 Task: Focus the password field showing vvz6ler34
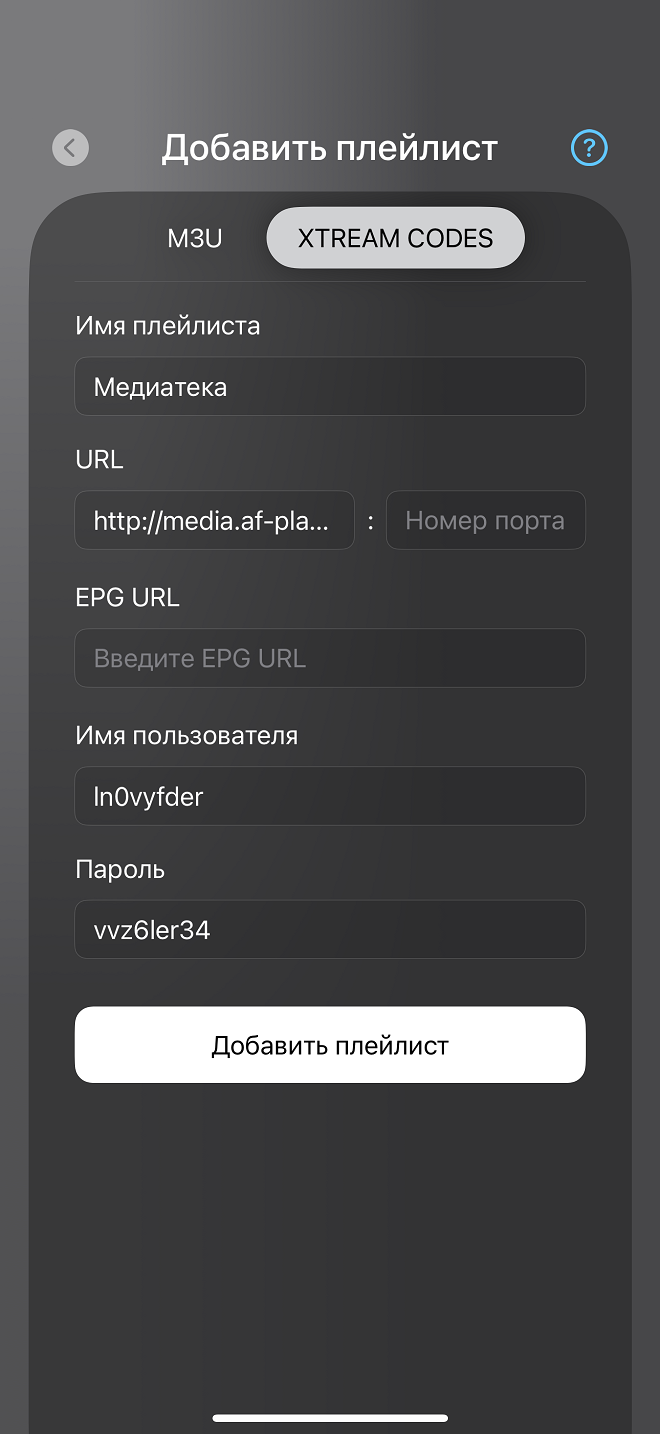(x=330, y=930)
